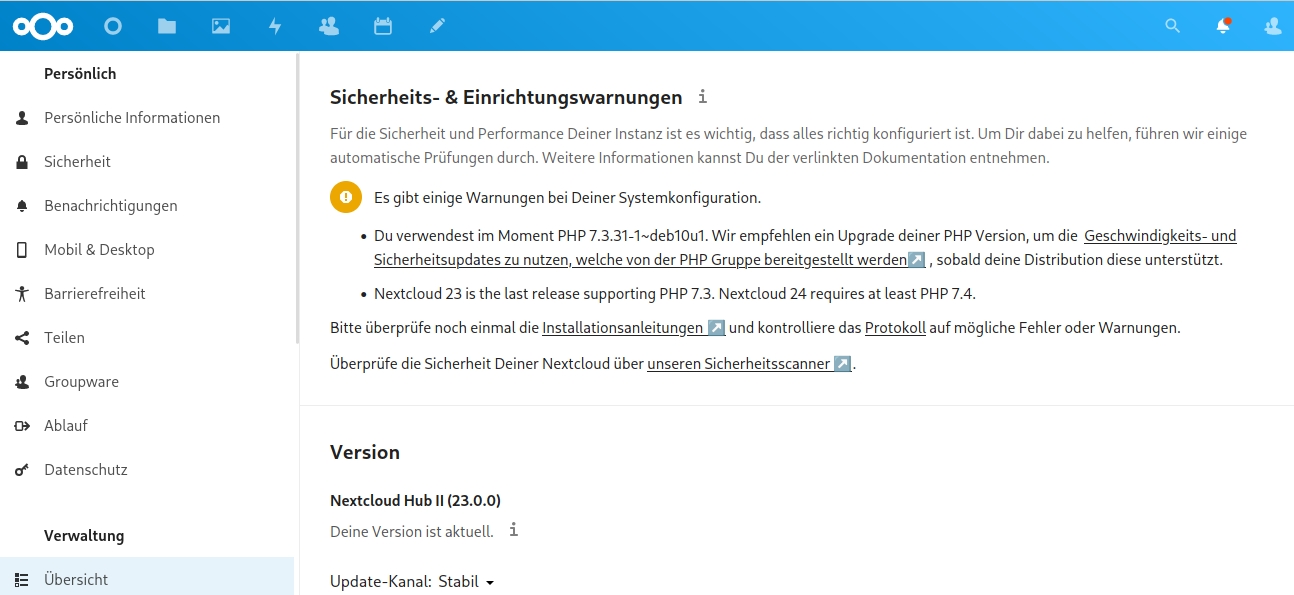Select Übersicht under Verwaltung
The width and height of the screenshot is (1294, 595).
coord(147,578)
